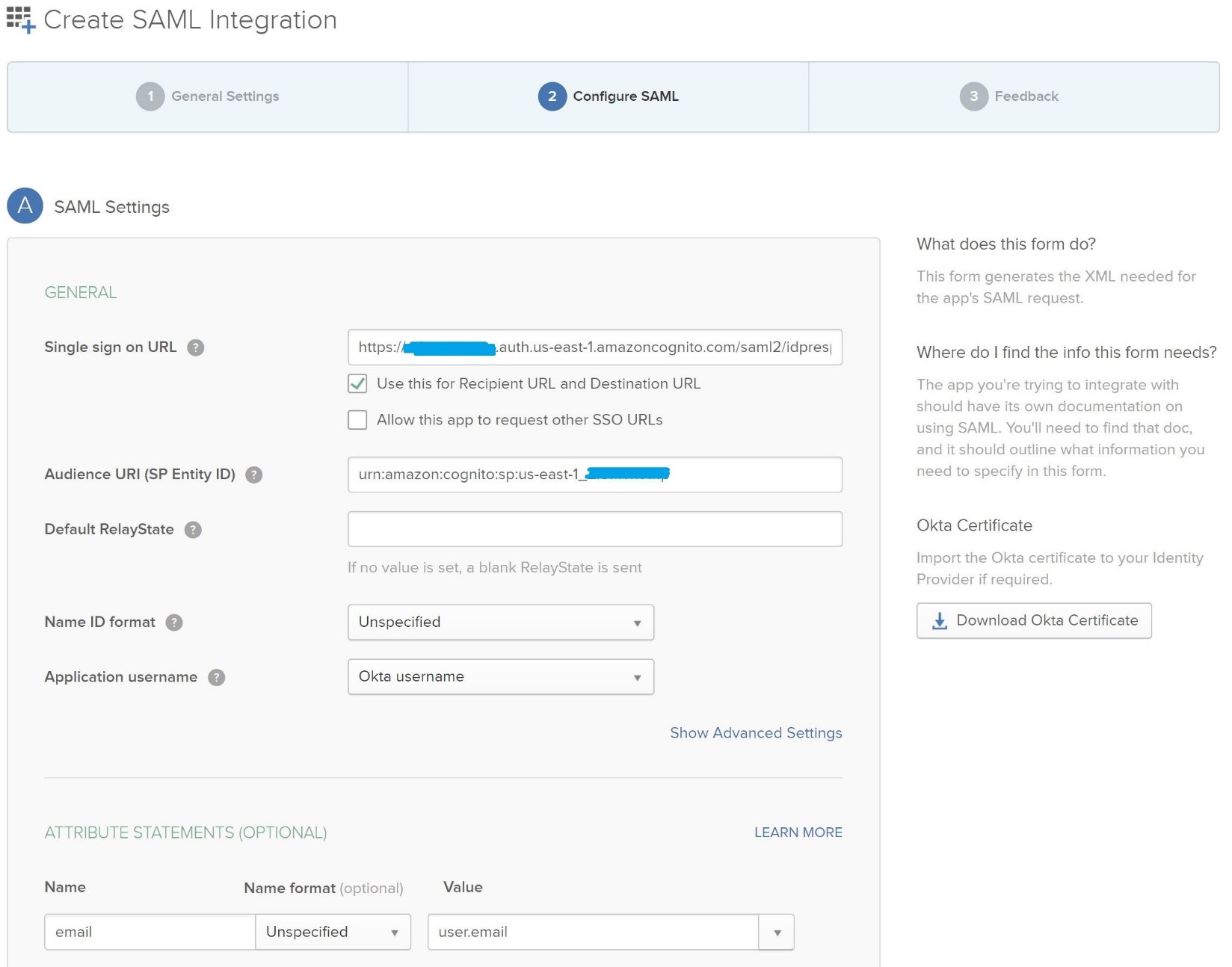
Task: Click the step 2 circle icon
Action: [552, 96]
